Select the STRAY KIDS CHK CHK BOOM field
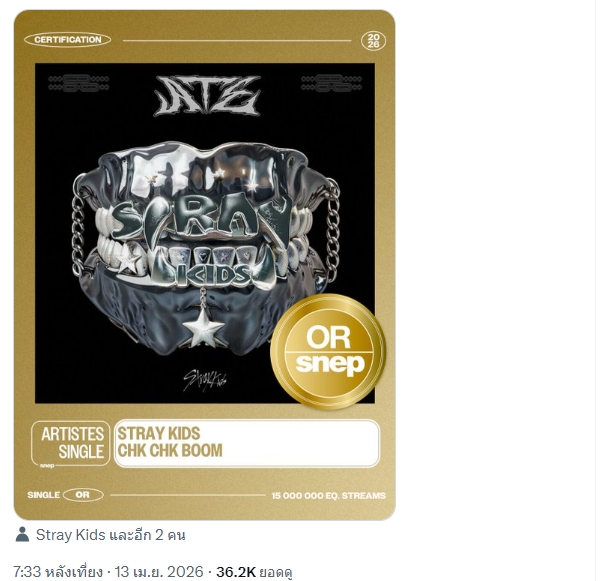This screenshot has width=607, height=581. tap(247, 443)
